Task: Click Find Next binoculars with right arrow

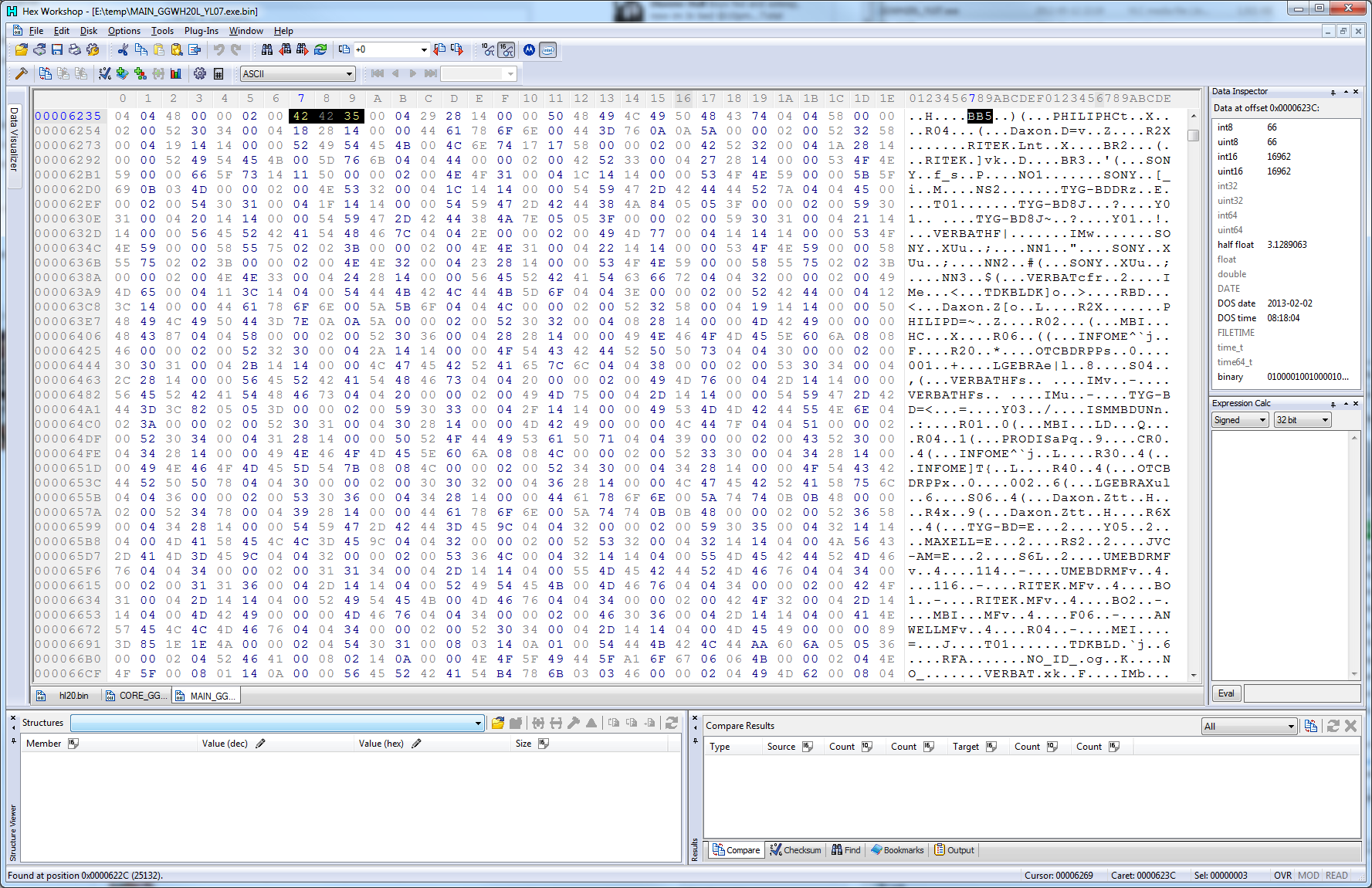Action: tap(303, 49)
